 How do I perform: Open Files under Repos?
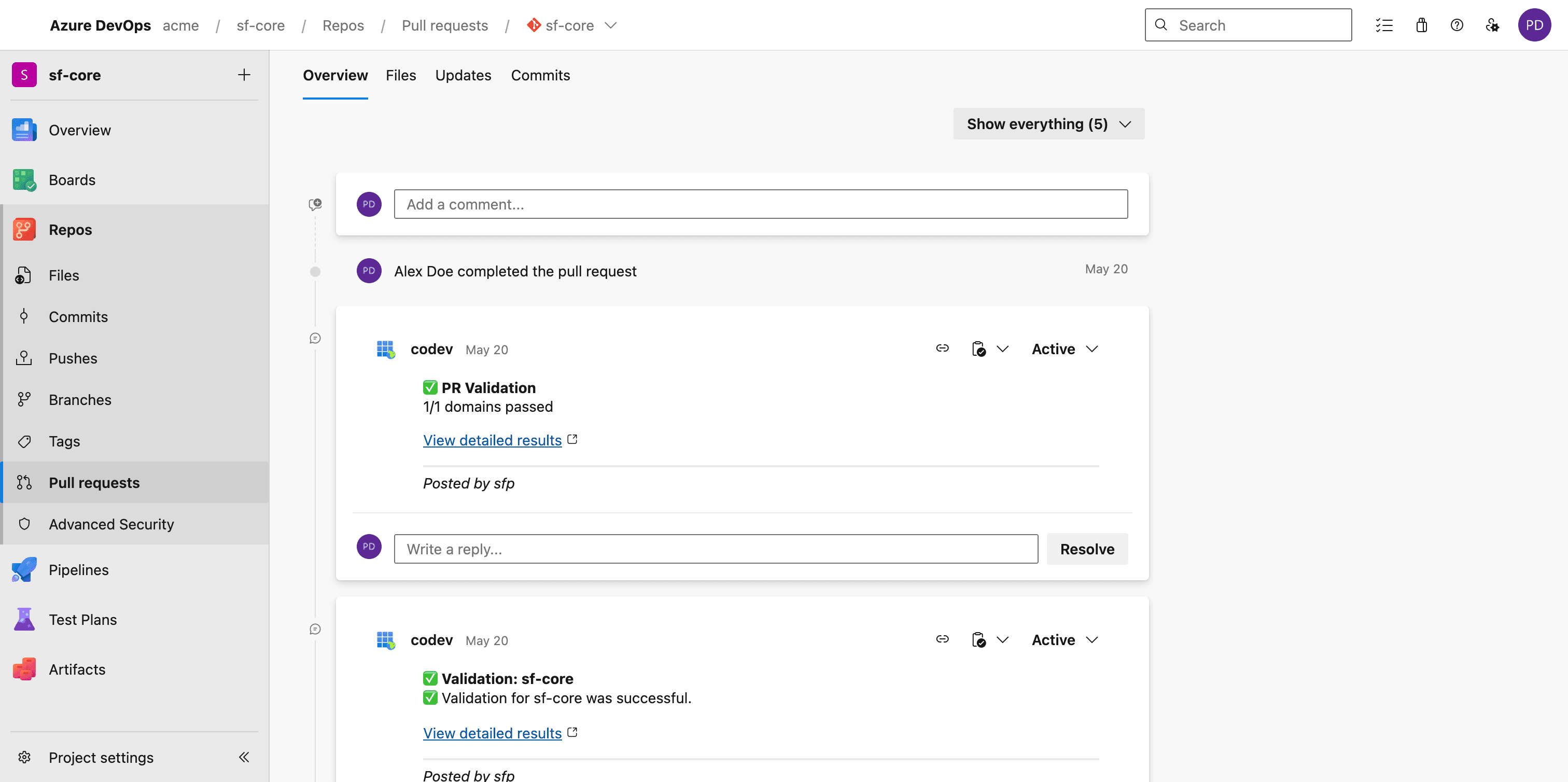(134, 275)
